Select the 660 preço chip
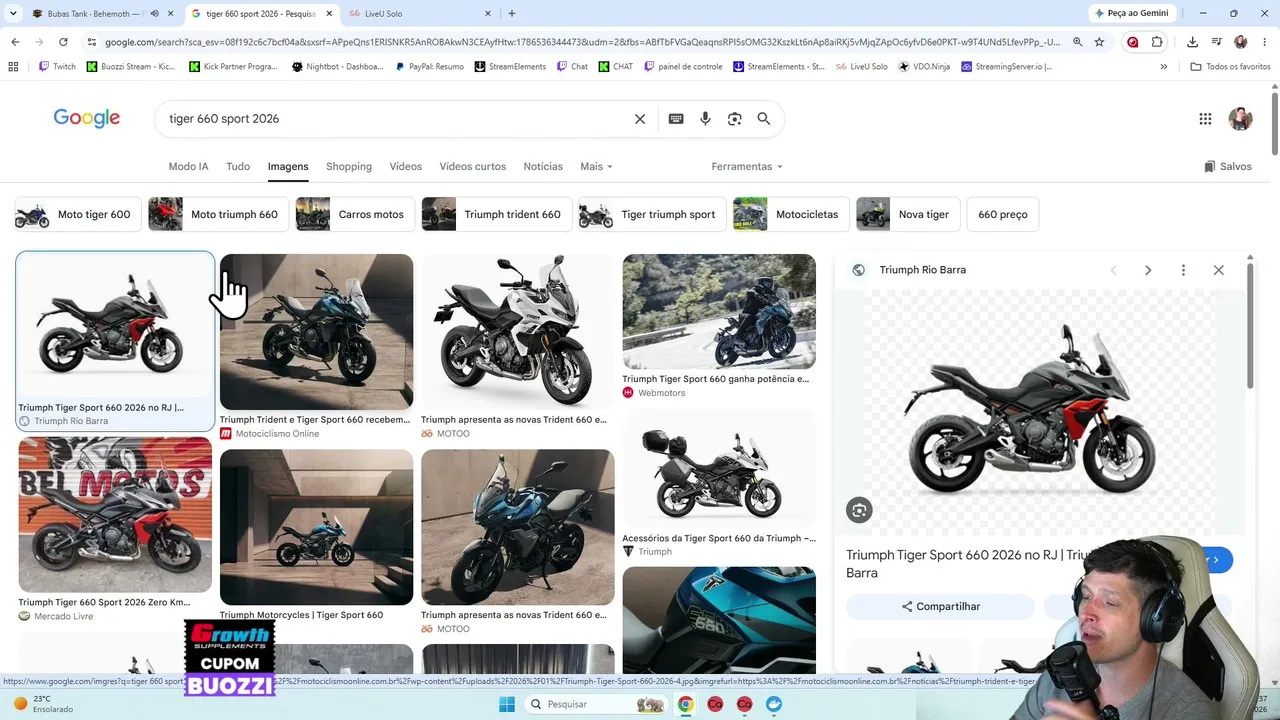The height and width of the screenshot is (720, 1280). 1003,214
